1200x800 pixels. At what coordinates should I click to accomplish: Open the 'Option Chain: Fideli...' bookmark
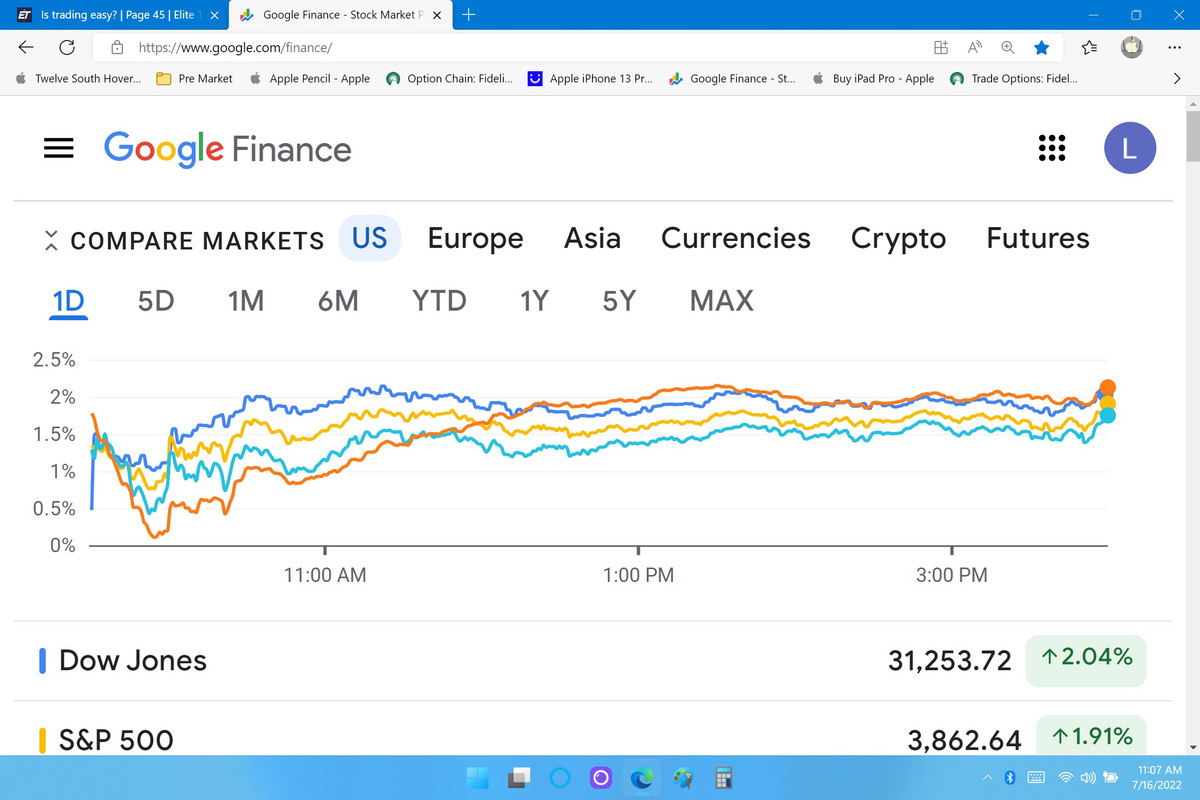tap(450, 78)
